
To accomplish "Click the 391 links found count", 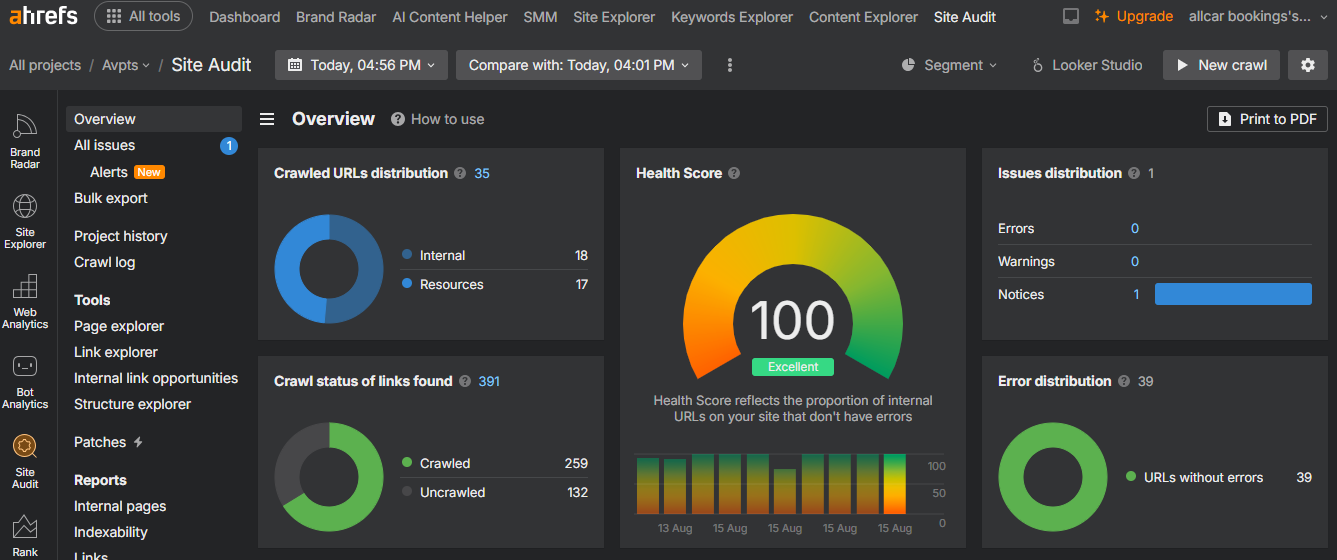I will (x=489, y=381).
